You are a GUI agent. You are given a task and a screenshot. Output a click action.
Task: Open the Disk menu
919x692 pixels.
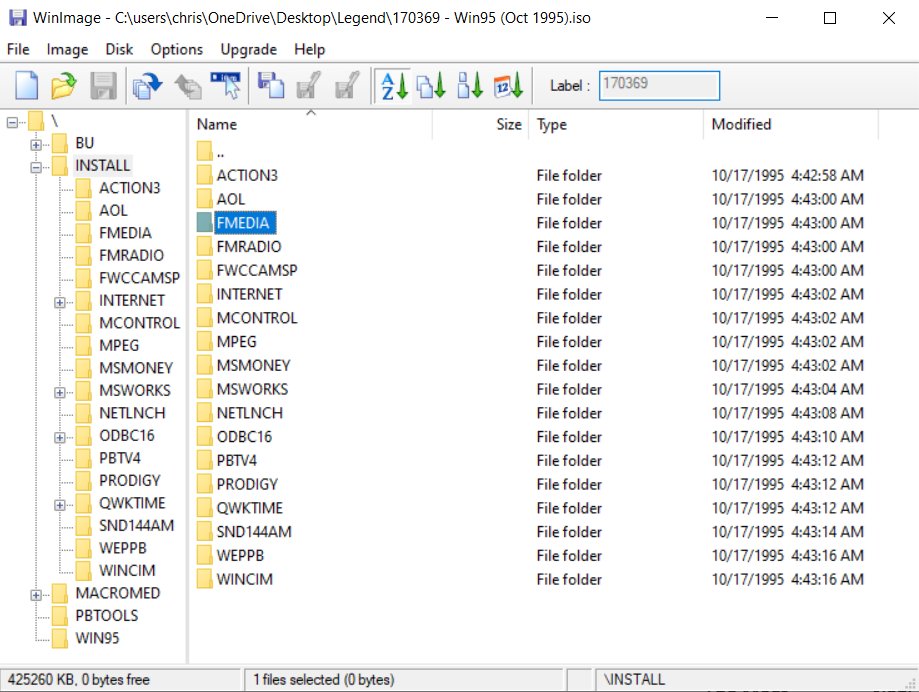(x=119, y=49)
